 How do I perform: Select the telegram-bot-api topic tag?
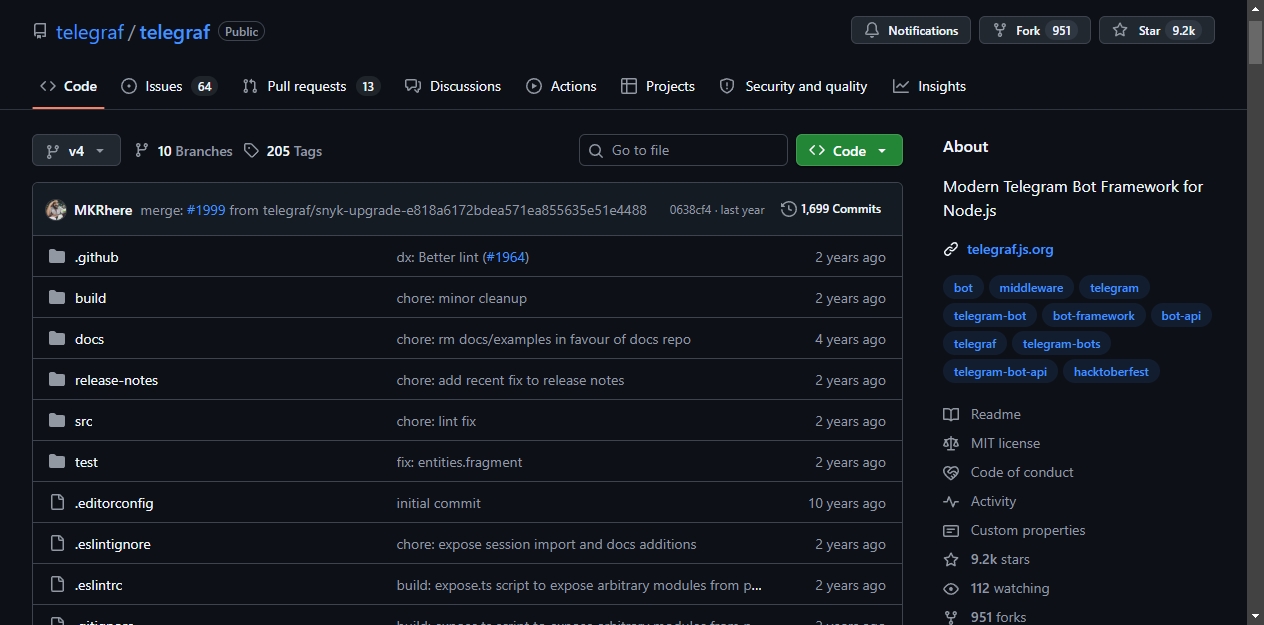[x=1000, y=371]
